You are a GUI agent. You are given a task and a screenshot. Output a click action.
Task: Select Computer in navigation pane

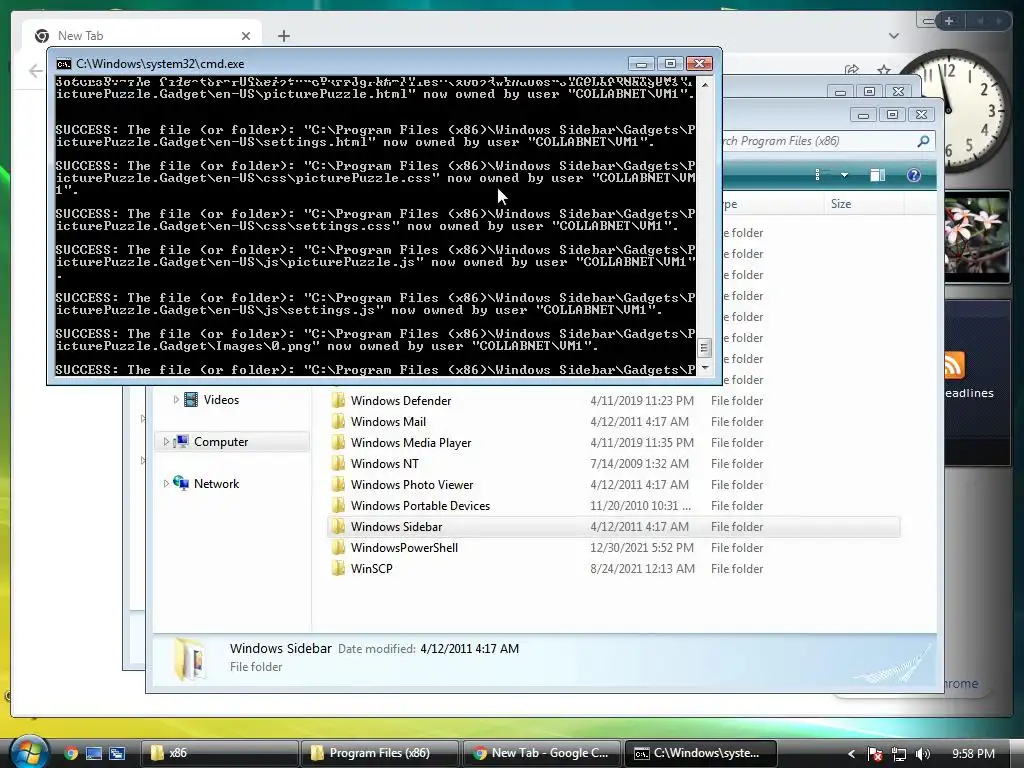coord(221,442)
